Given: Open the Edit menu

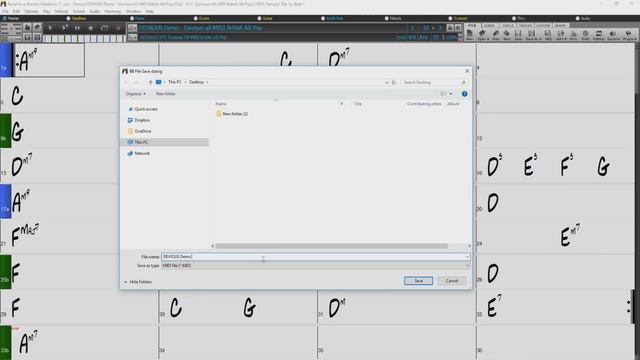Looking at the screenshot, I should click(x=16, y=11).
